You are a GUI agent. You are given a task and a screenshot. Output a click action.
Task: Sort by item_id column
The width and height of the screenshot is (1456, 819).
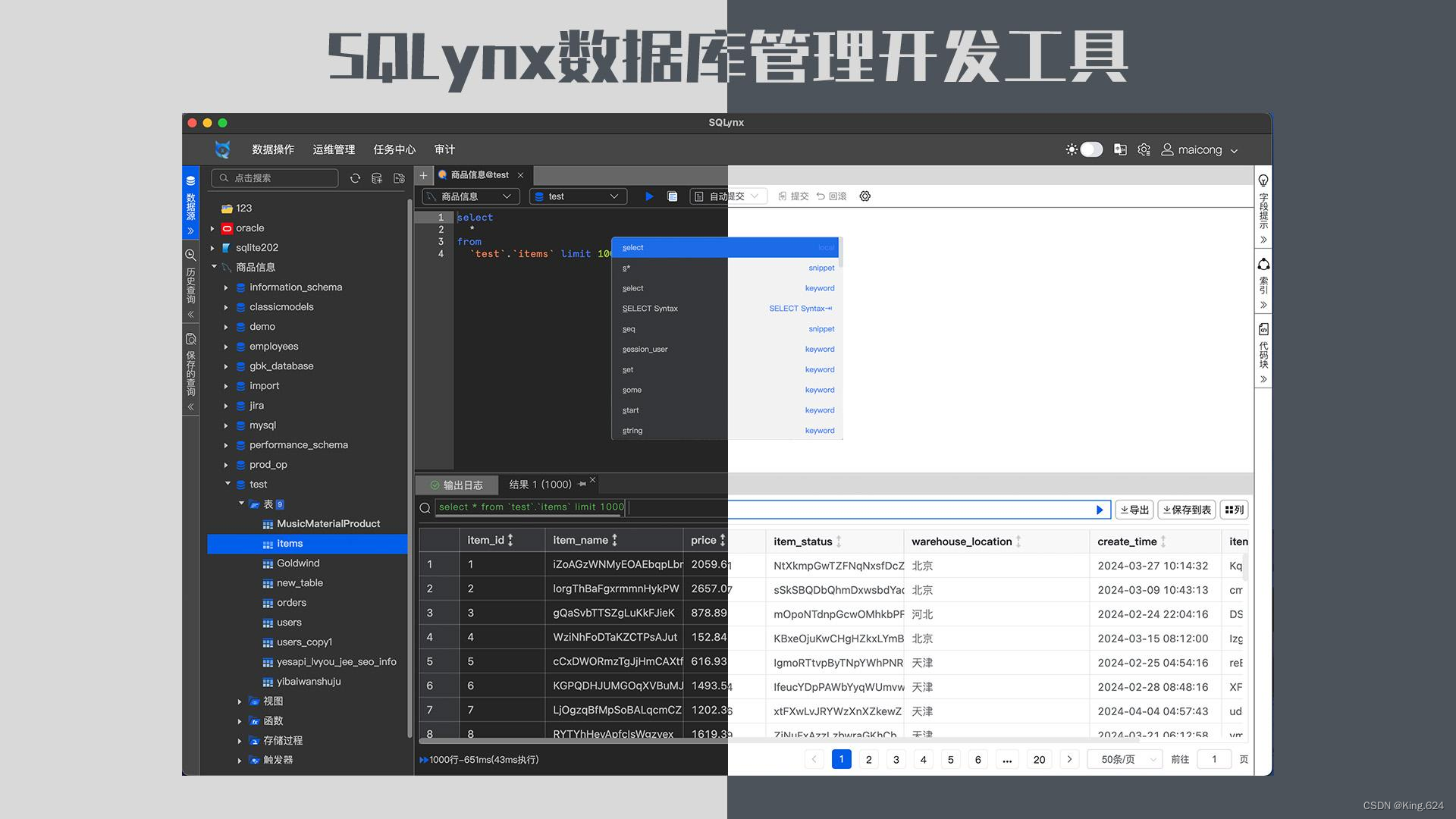tap(510, 540)
